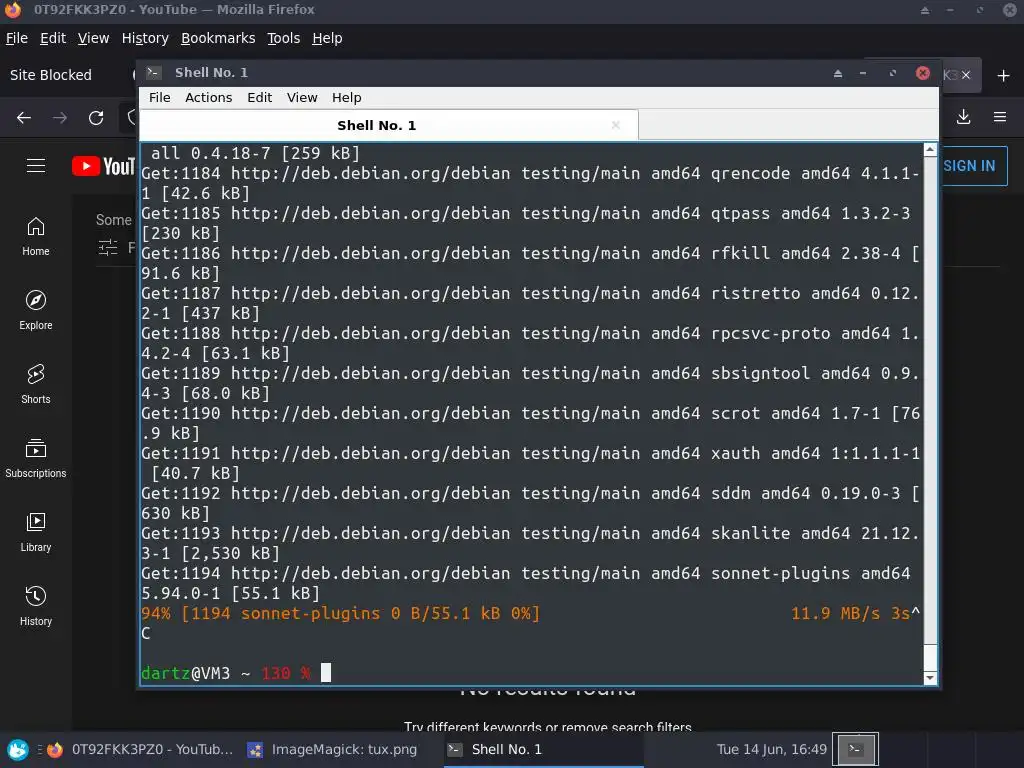Click the clock showing Tue 14 Jun
The height and width of the screenshot is (768, 1024).
coord(771,749)
